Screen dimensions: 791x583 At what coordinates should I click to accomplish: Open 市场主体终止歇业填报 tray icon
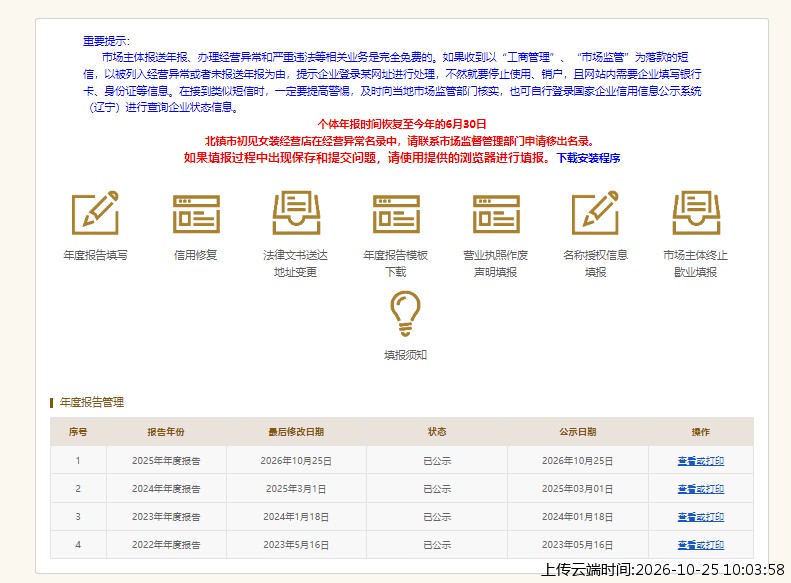point(696,213)
